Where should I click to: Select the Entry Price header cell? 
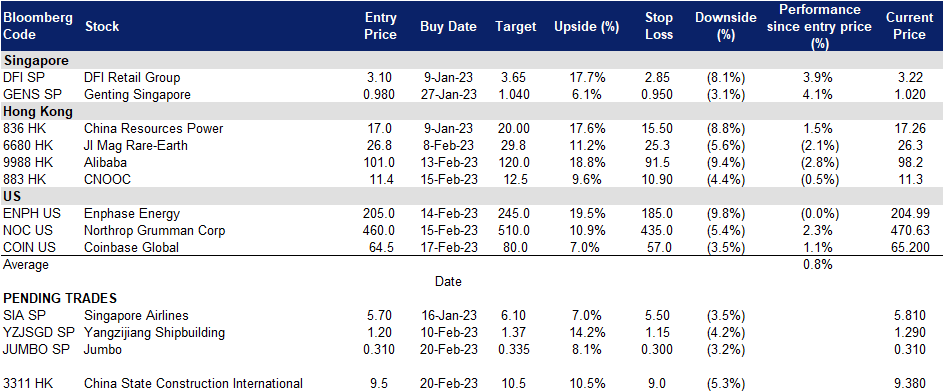381,26
